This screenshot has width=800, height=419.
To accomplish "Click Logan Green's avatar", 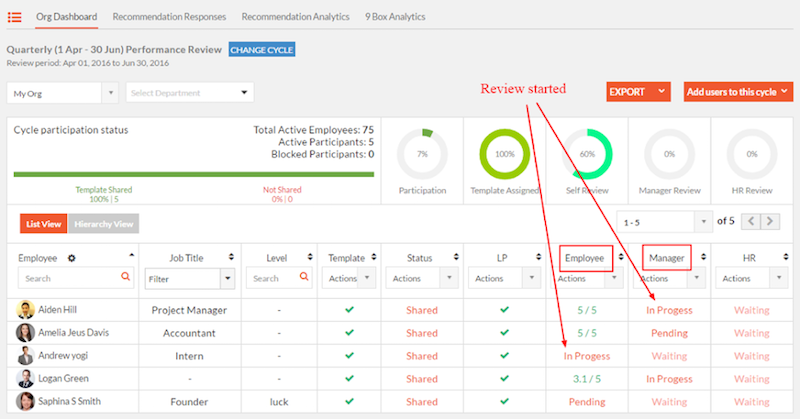I will coord(25,379).
